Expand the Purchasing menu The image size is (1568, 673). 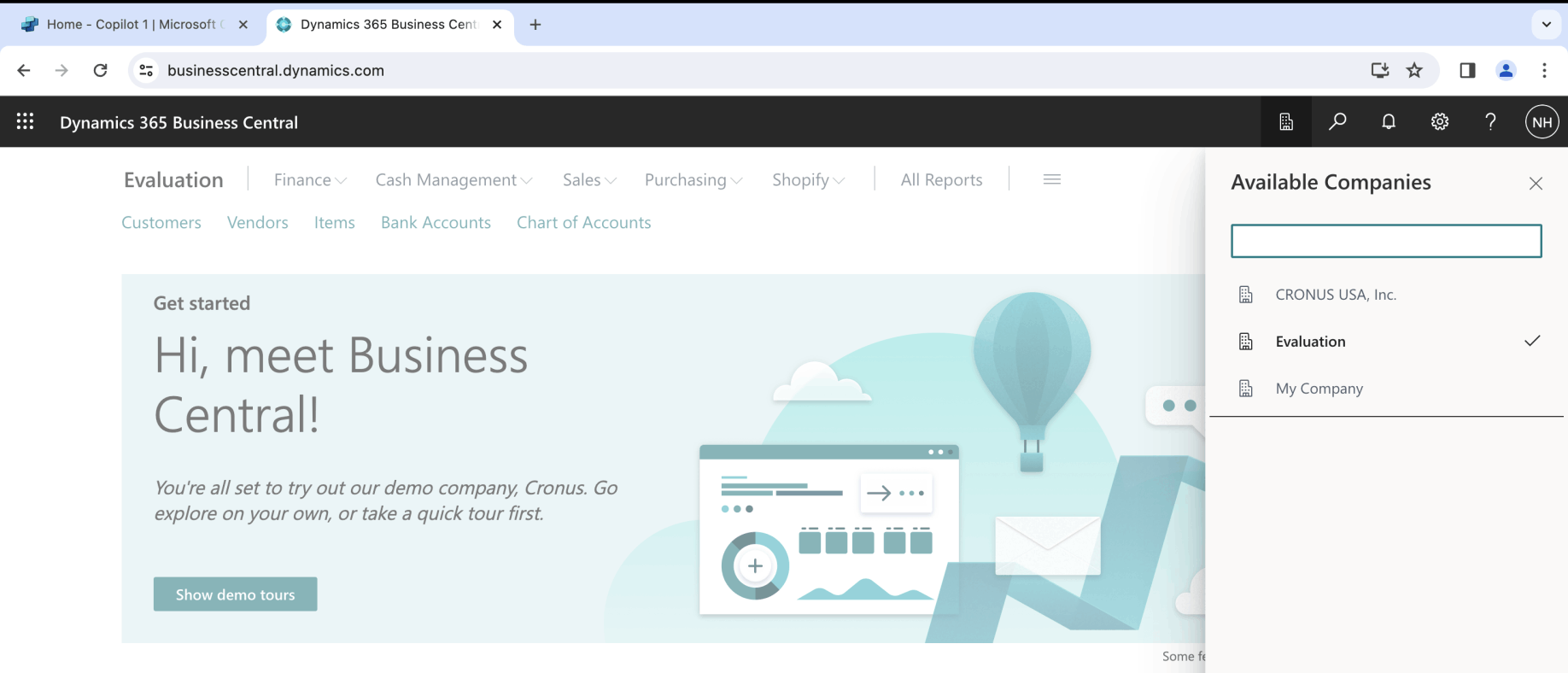coord(693,179)
